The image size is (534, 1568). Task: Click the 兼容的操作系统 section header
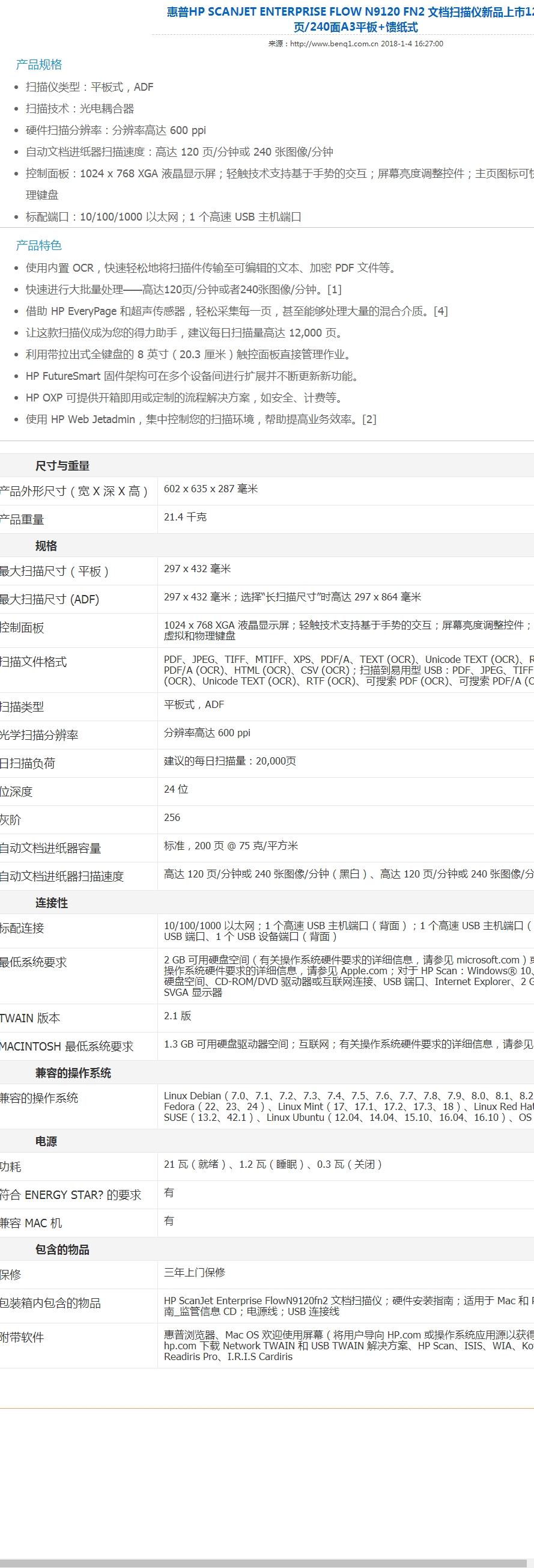[x=73, y=1073]
